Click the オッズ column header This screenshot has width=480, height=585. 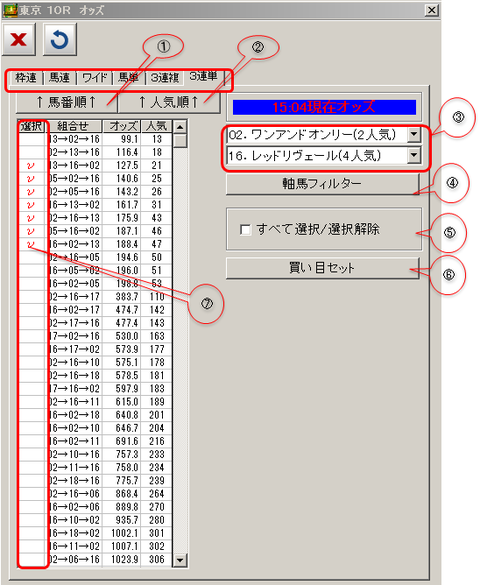click(x=122, y=126)
